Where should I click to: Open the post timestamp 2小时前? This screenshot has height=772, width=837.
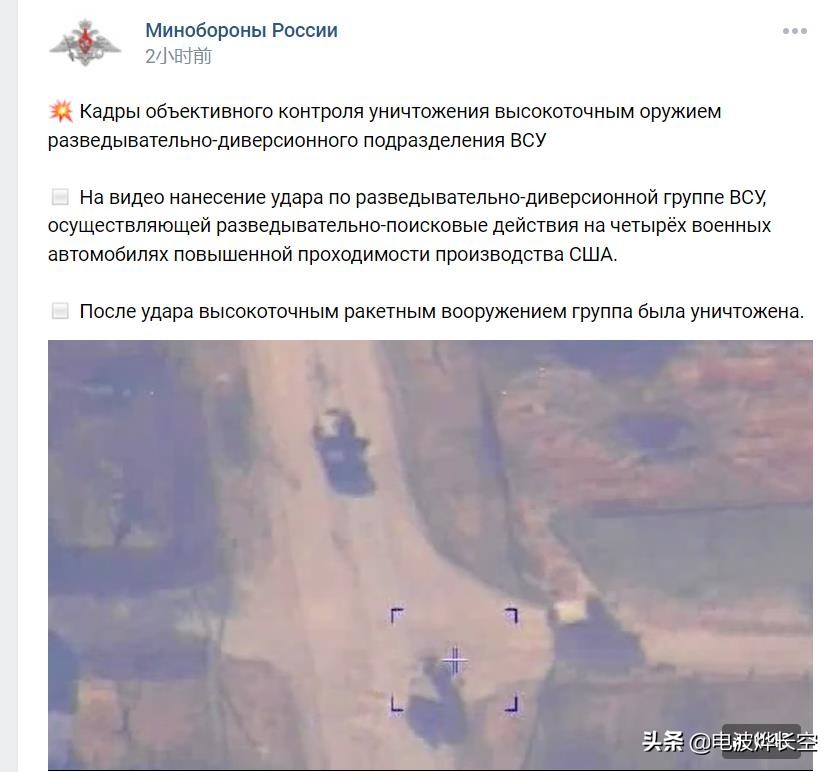point(178,56)
